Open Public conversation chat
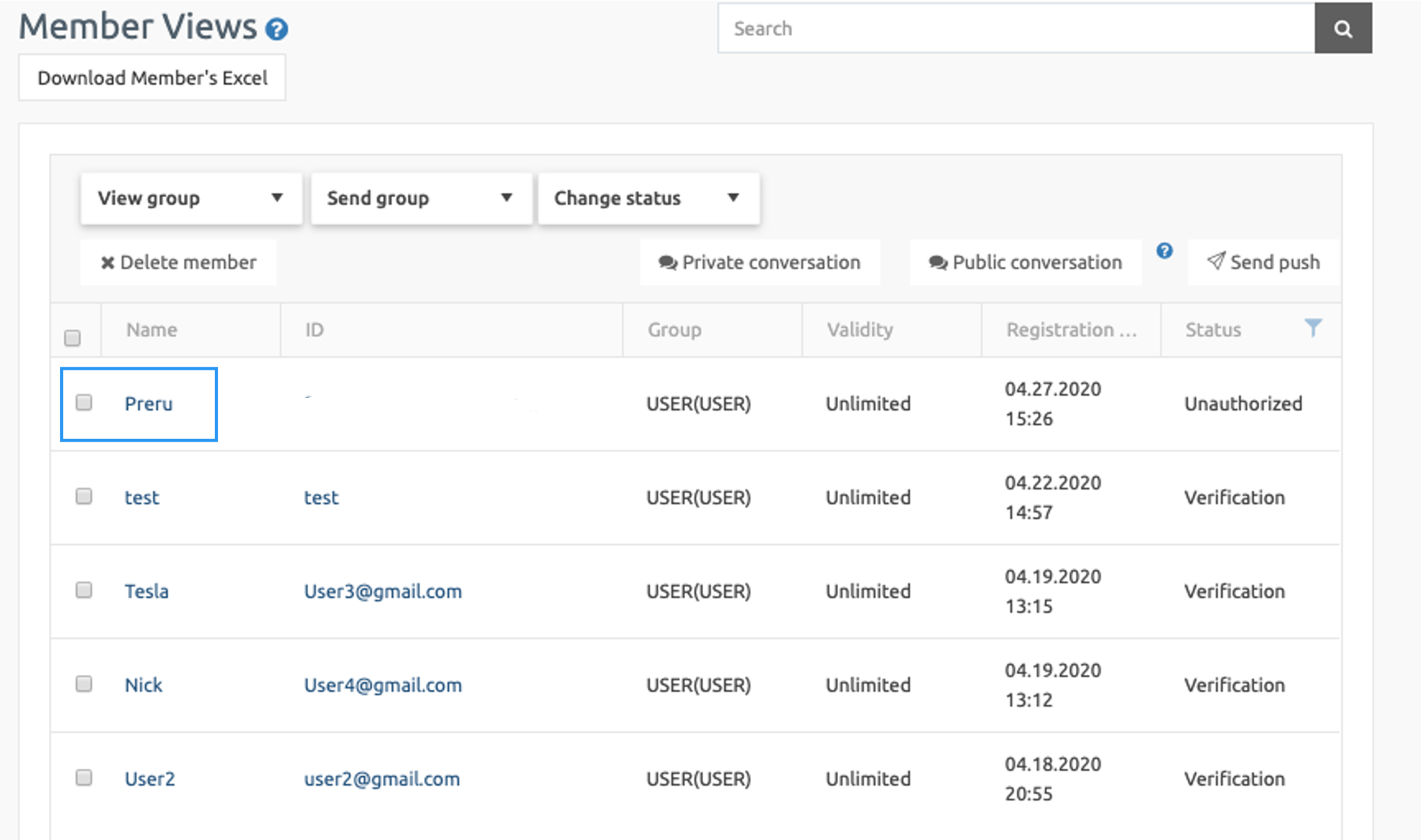The width and height of the screenshot is (1421, 840). [x=1025, y=262]
